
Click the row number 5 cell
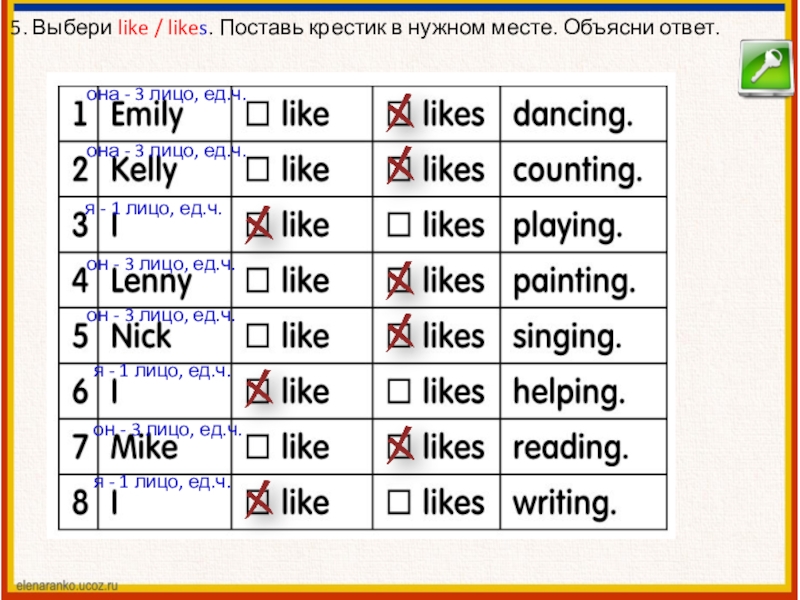(x=79, y=336)
